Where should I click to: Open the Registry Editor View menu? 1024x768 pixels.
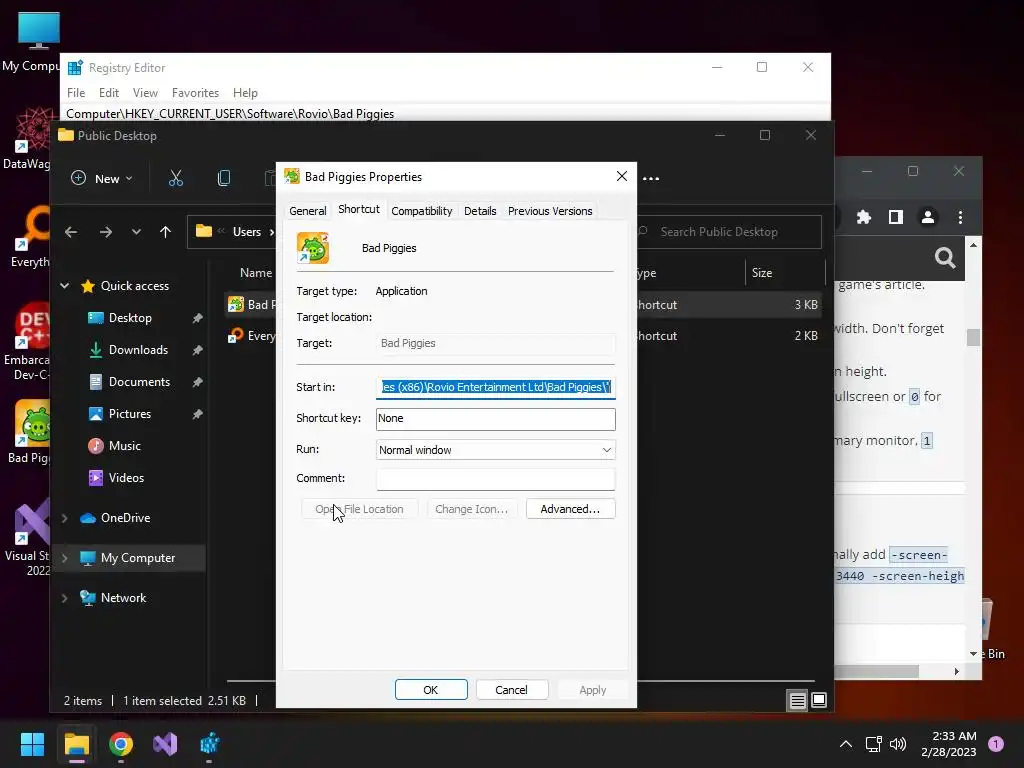pos(145,93)
